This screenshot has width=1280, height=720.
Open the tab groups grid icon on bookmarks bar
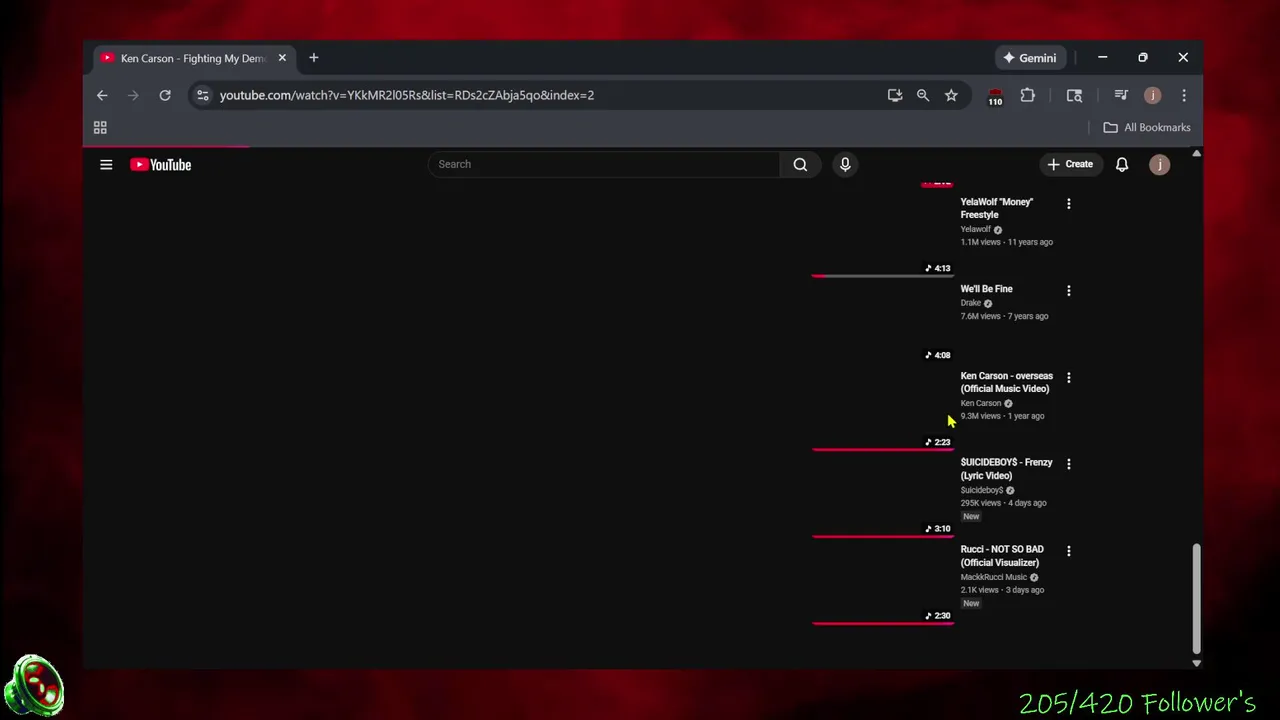[x=100, y=128]
